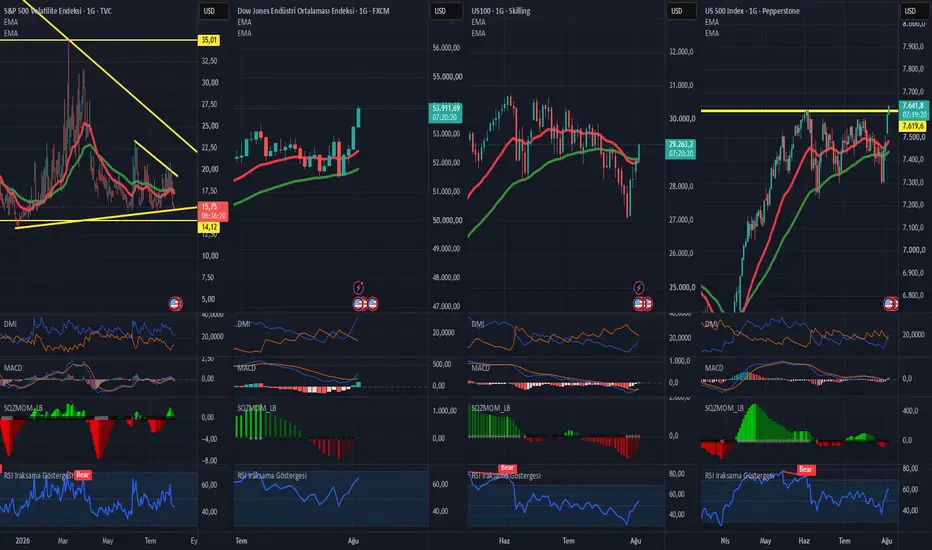Click the Nis label on US 500 time axis
Image resolution: width=932 pixels, height=550 pixels.
tap(725, 540)
